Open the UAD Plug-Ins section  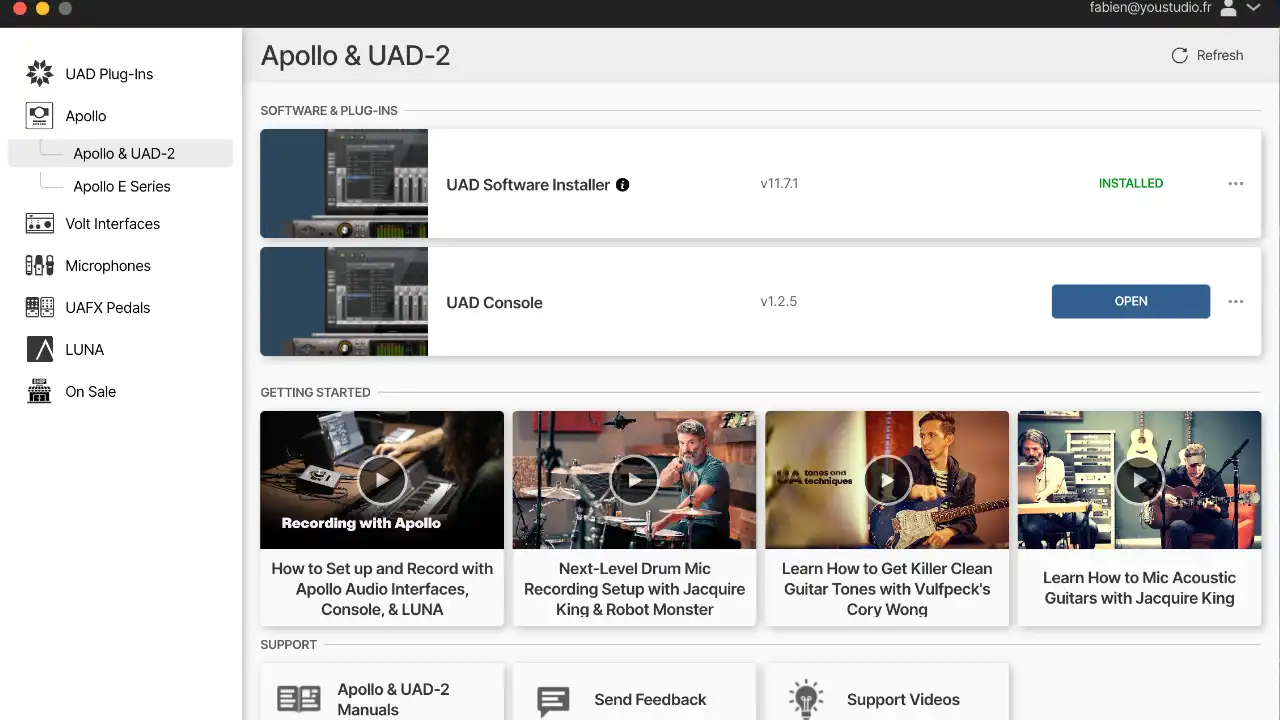point(109,74)
